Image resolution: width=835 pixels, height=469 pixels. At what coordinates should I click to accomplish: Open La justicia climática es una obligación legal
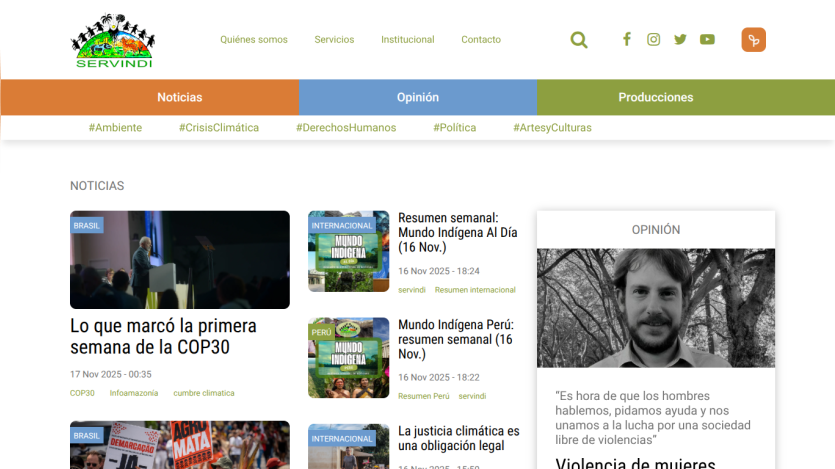point(459,438)
